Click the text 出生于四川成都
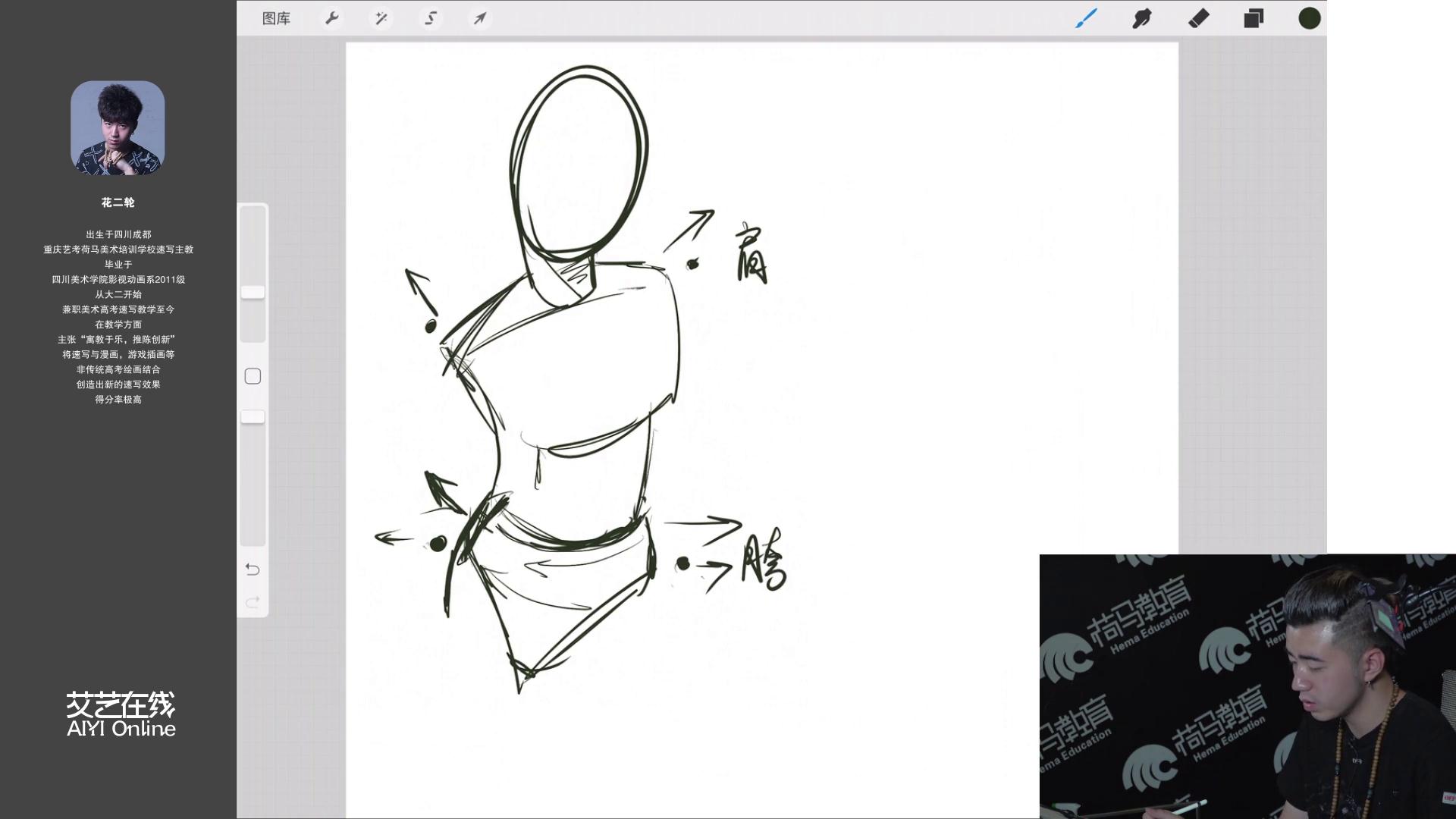 (118, 234)
